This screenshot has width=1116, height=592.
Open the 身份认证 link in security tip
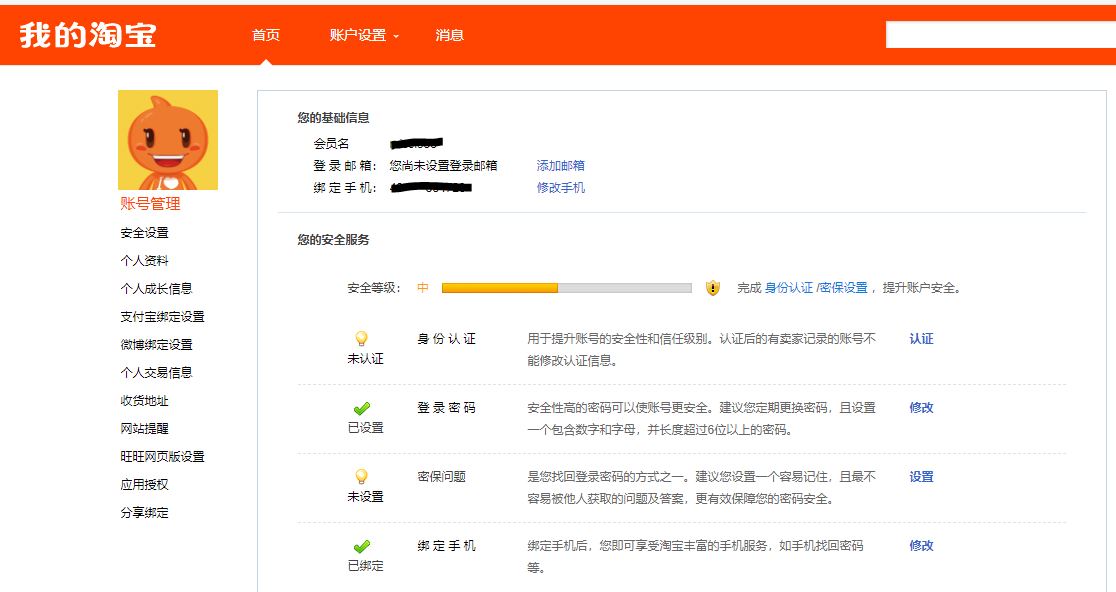[x=789, y=287]
